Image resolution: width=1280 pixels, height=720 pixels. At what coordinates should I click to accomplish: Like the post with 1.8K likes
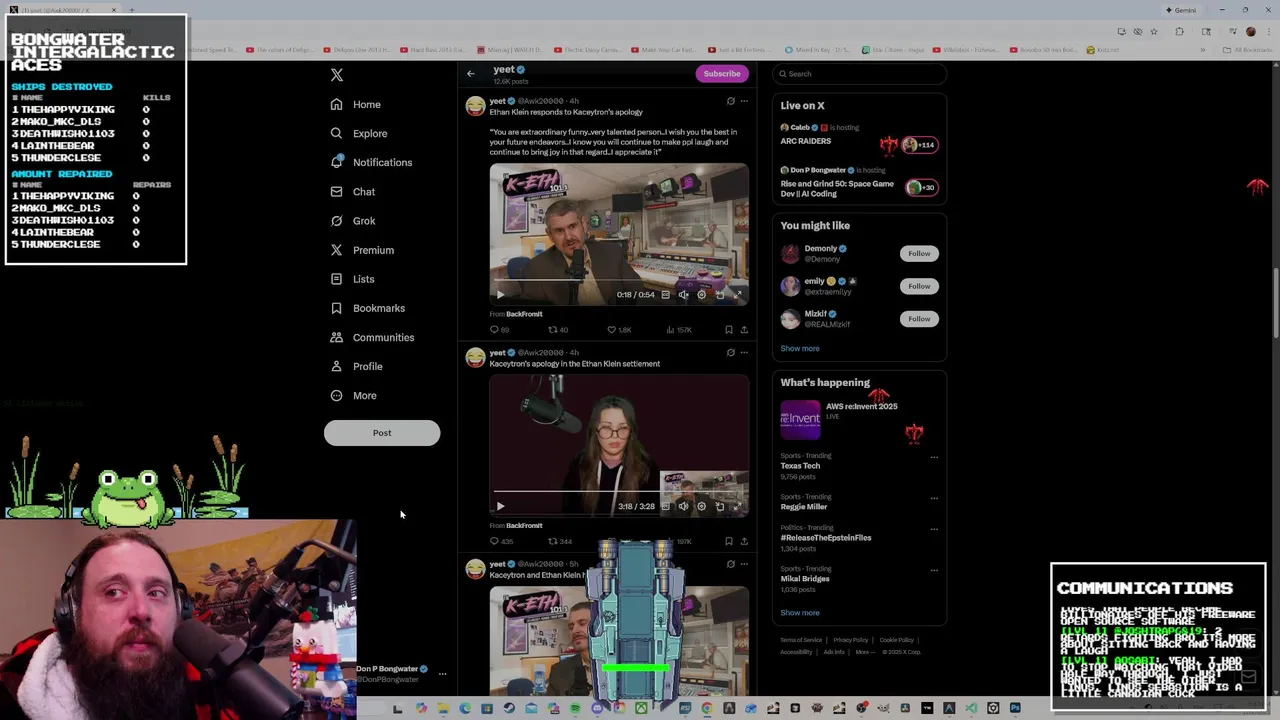[619, 329]
